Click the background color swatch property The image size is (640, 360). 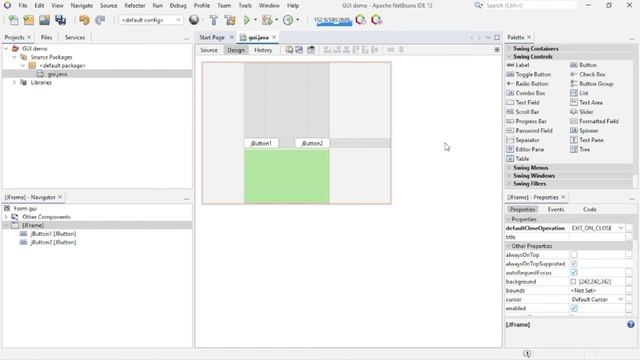coord(573,282)
